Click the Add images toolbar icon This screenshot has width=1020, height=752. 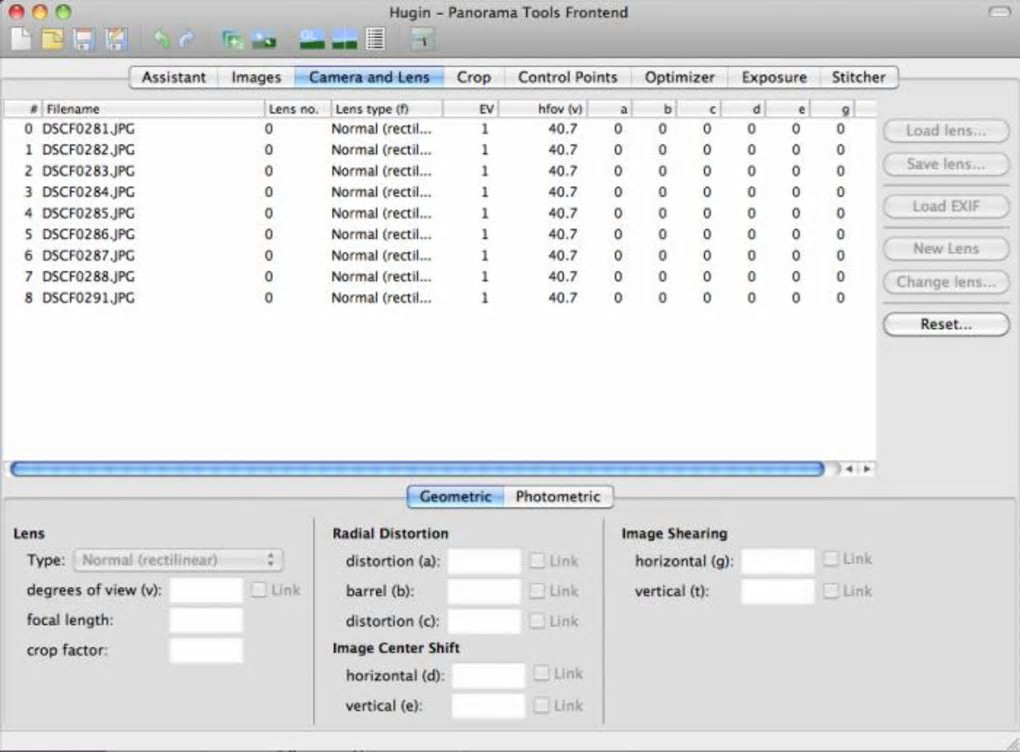coord(232,40)
